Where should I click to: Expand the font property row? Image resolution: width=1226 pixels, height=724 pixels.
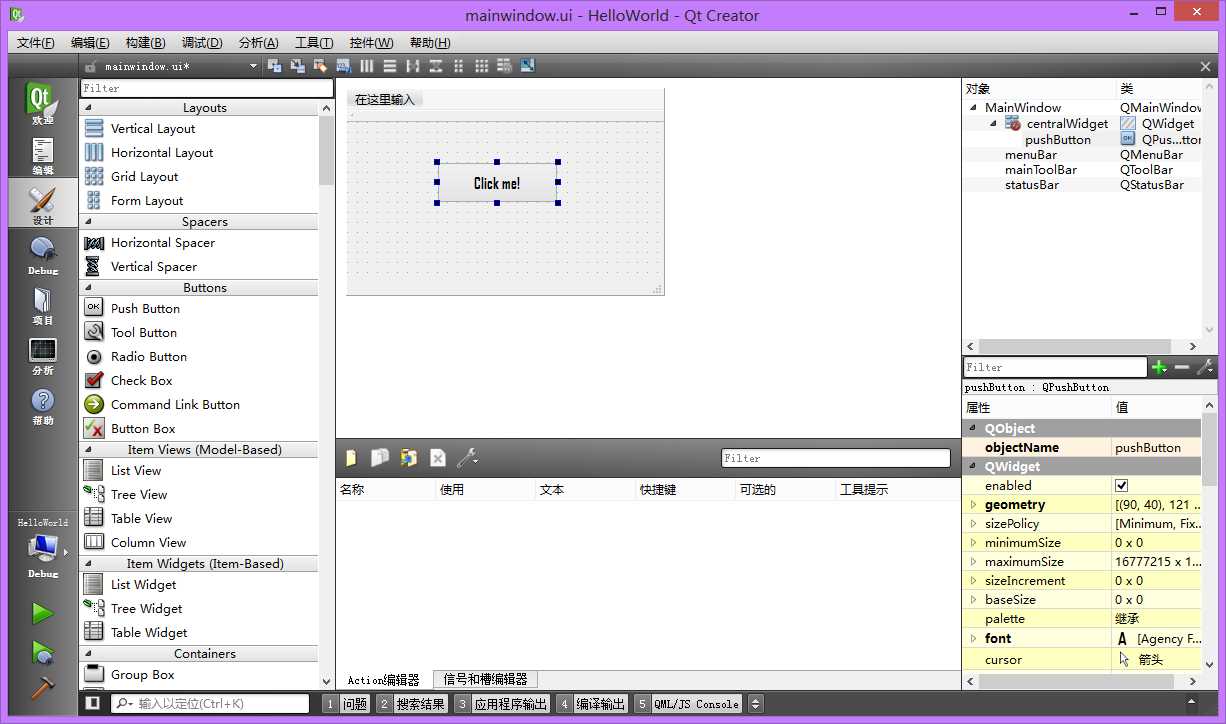973,638
